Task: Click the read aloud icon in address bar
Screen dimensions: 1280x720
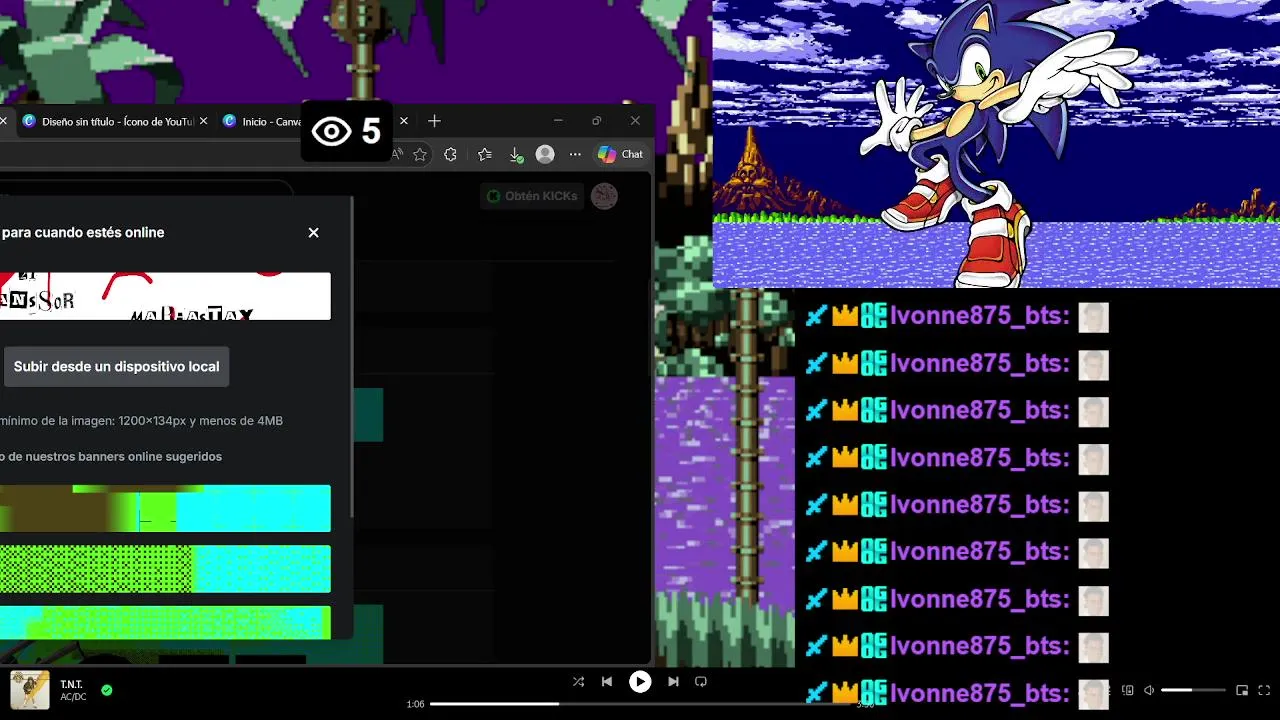Action: [397, 154]
